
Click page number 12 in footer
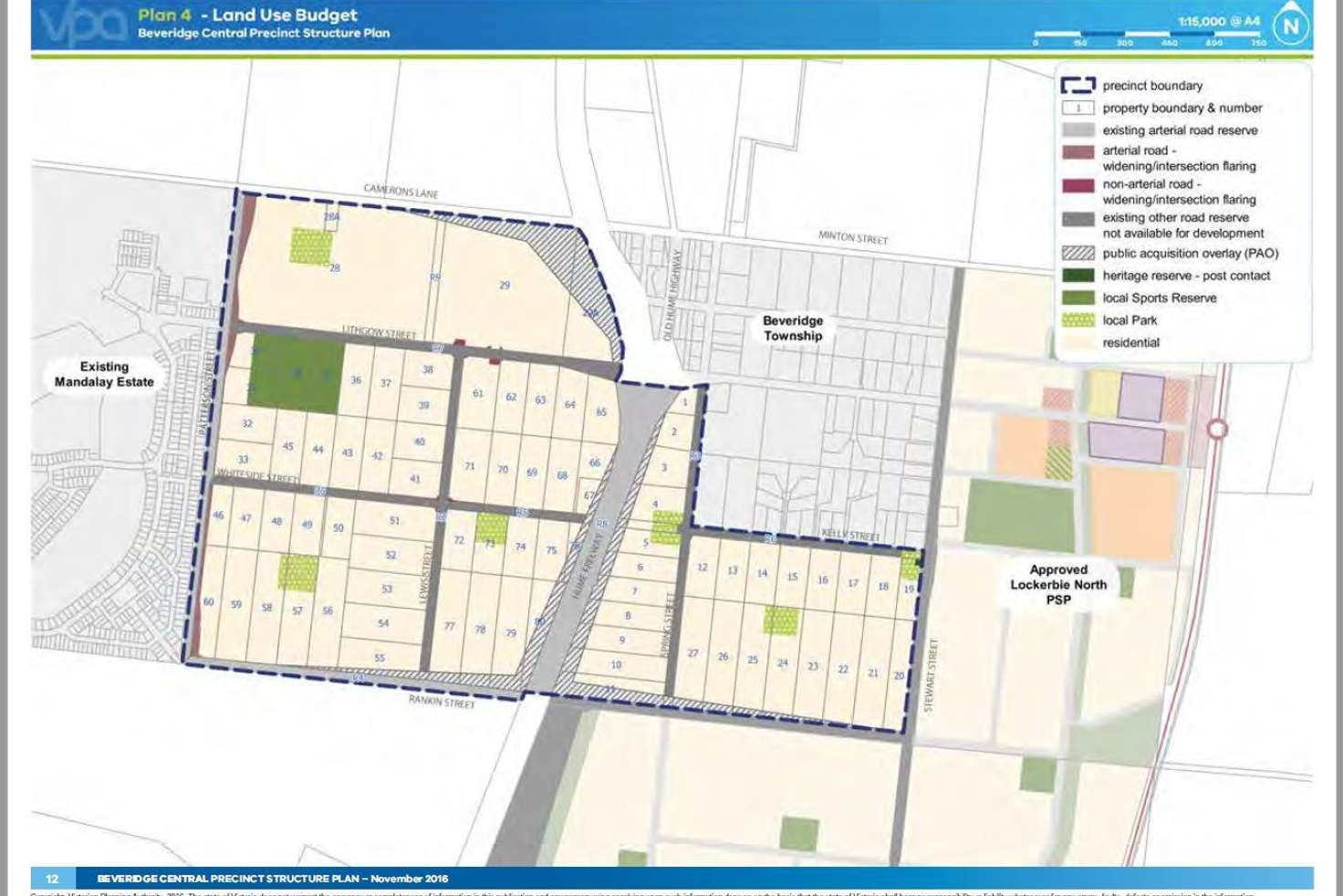coord(52,879)
